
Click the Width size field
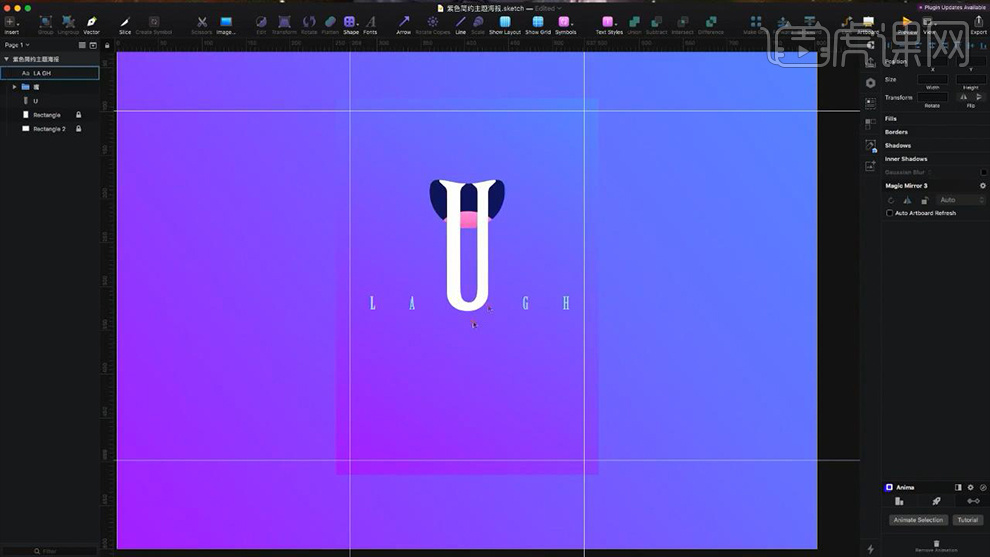coord(933,80)
